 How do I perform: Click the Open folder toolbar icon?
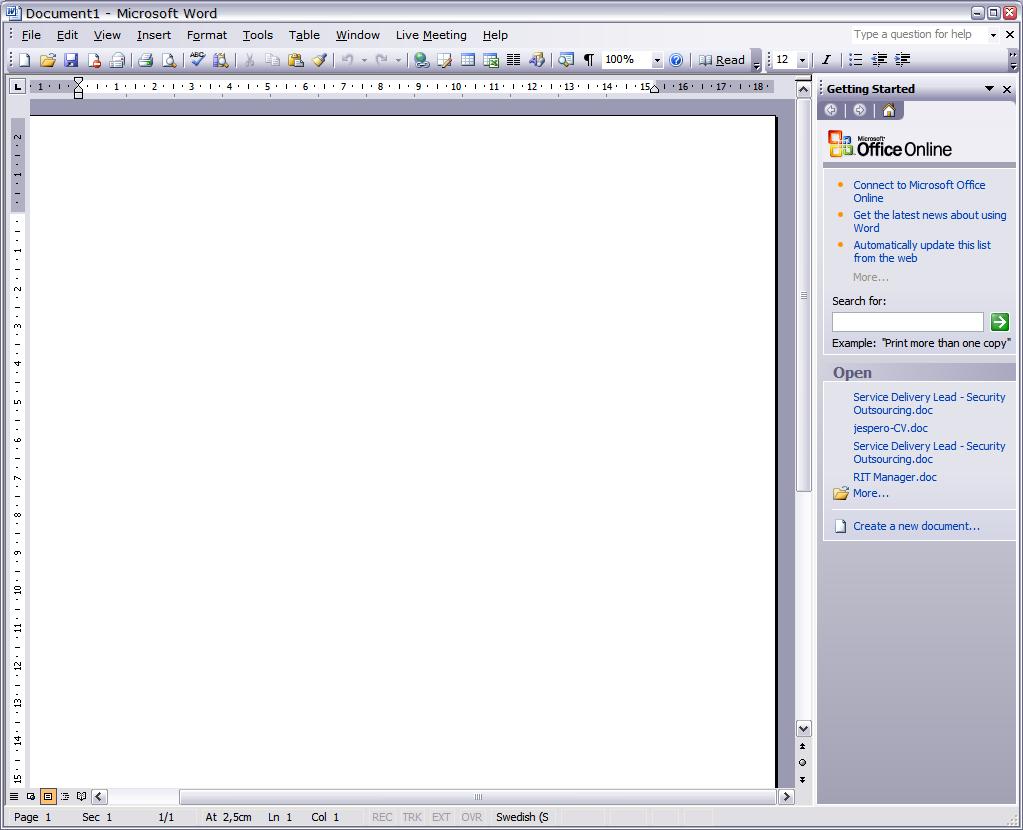48,60
